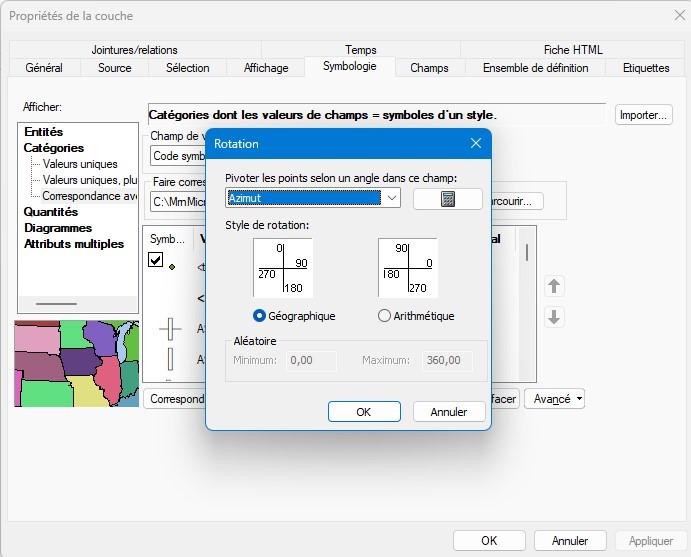Close the Propriétés de la couche window
This screenshot has height=557, width=691.
coord(666,16)
